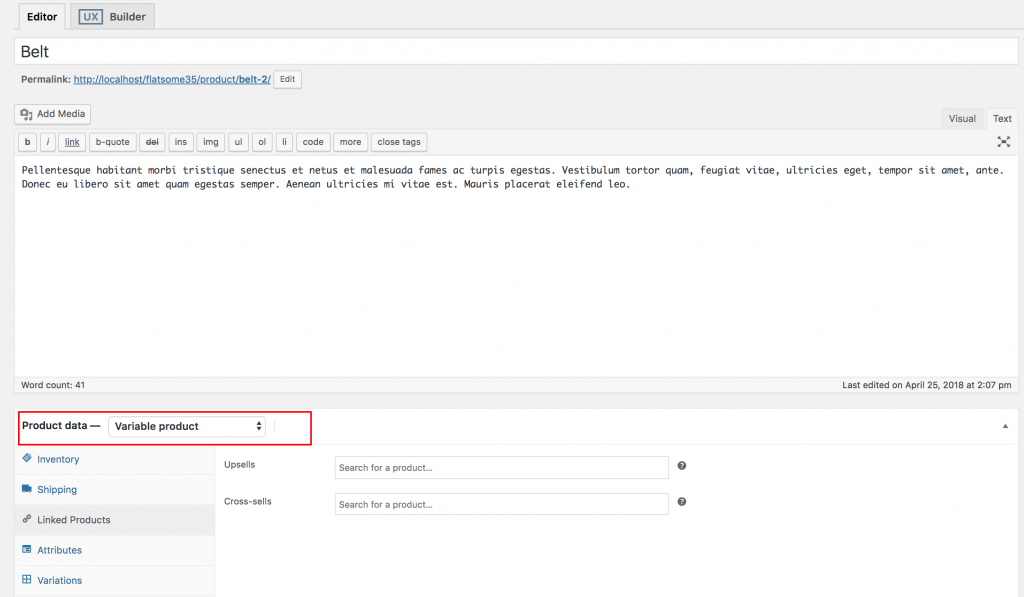
Task: Open the UX Builder tab
Action: (x=112, y=16)
